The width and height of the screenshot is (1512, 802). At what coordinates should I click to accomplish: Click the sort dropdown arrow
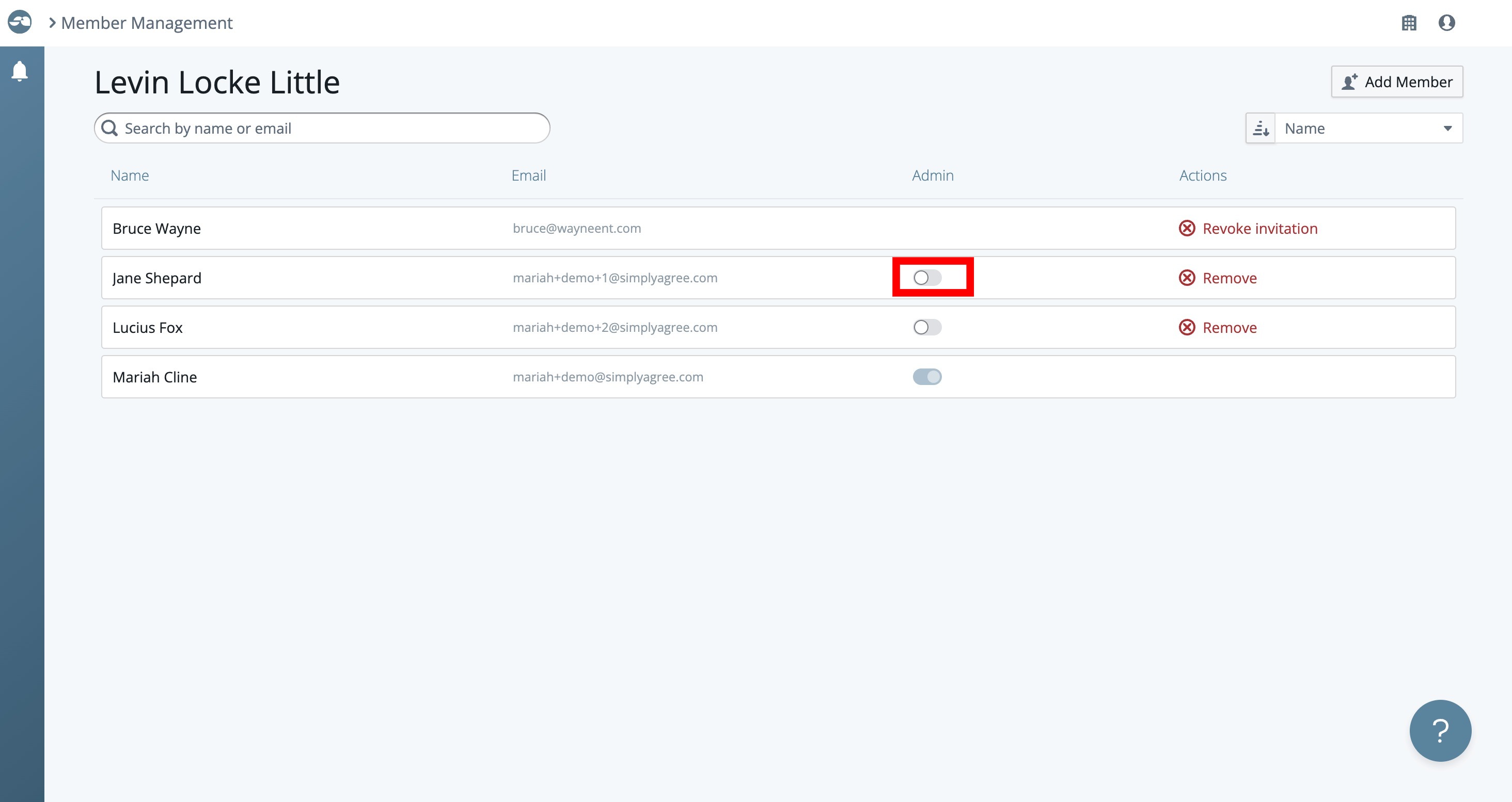pyautogui.click(x=1447, y=129)
